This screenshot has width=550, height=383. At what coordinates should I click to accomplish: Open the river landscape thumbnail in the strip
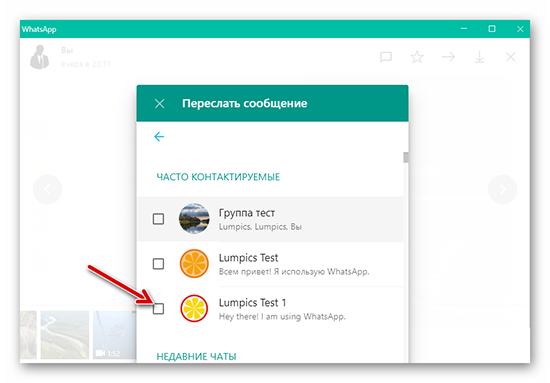click(65, 335)
